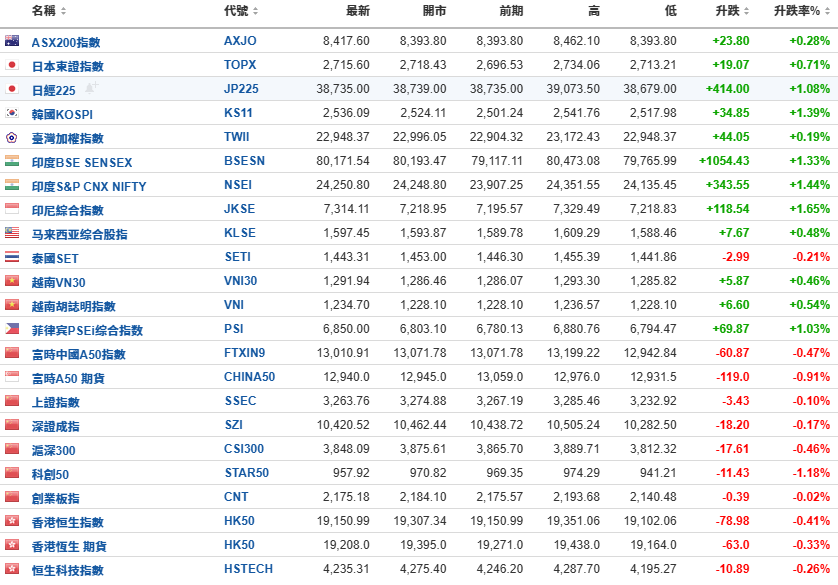Click the Thailand flag beside 泰國SET
Screen dimensions: 838x585
pyautogui.click(x=12, y=256)
